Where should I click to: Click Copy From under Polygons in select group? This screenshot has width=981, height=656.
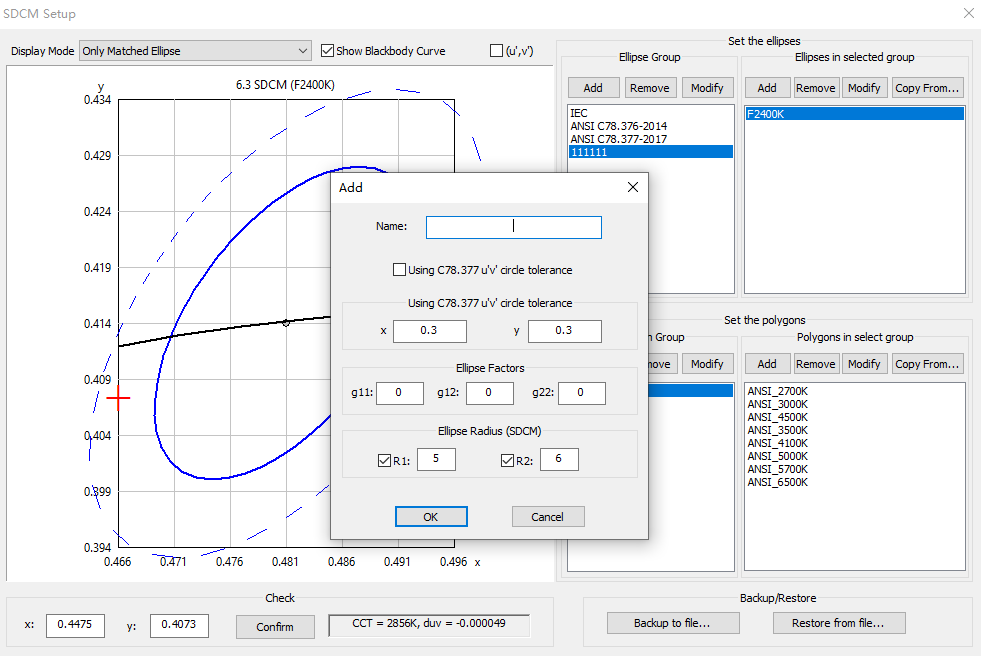click(x=927, y=363)
